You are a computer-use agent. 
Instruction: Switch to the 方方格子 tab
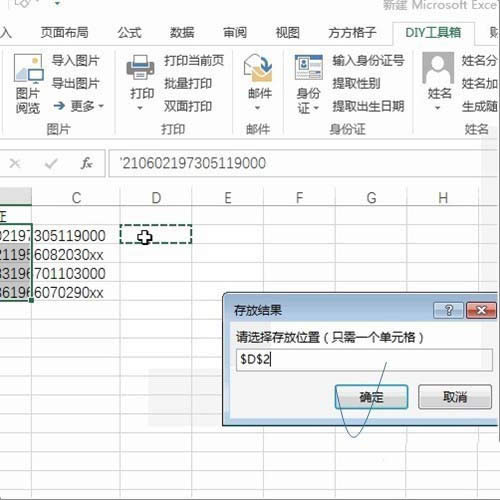[x=352, y=33]
